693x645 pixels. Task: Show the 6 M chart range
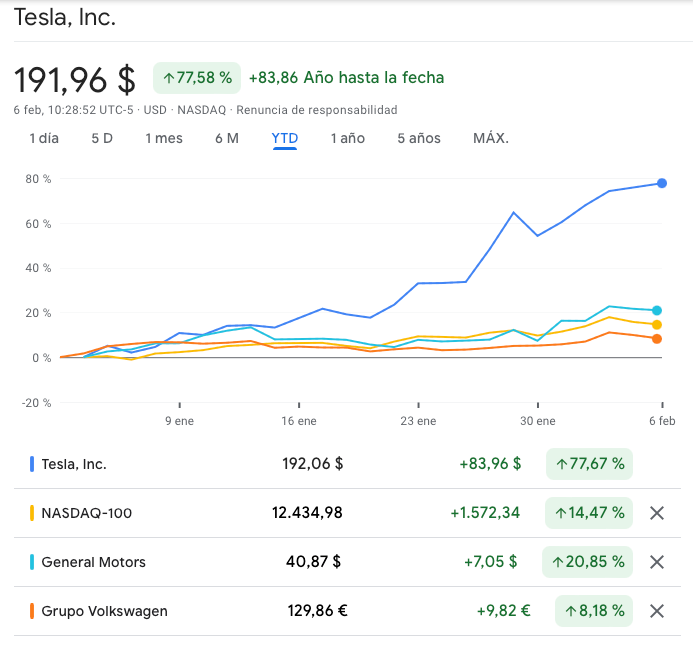(227, 138)
